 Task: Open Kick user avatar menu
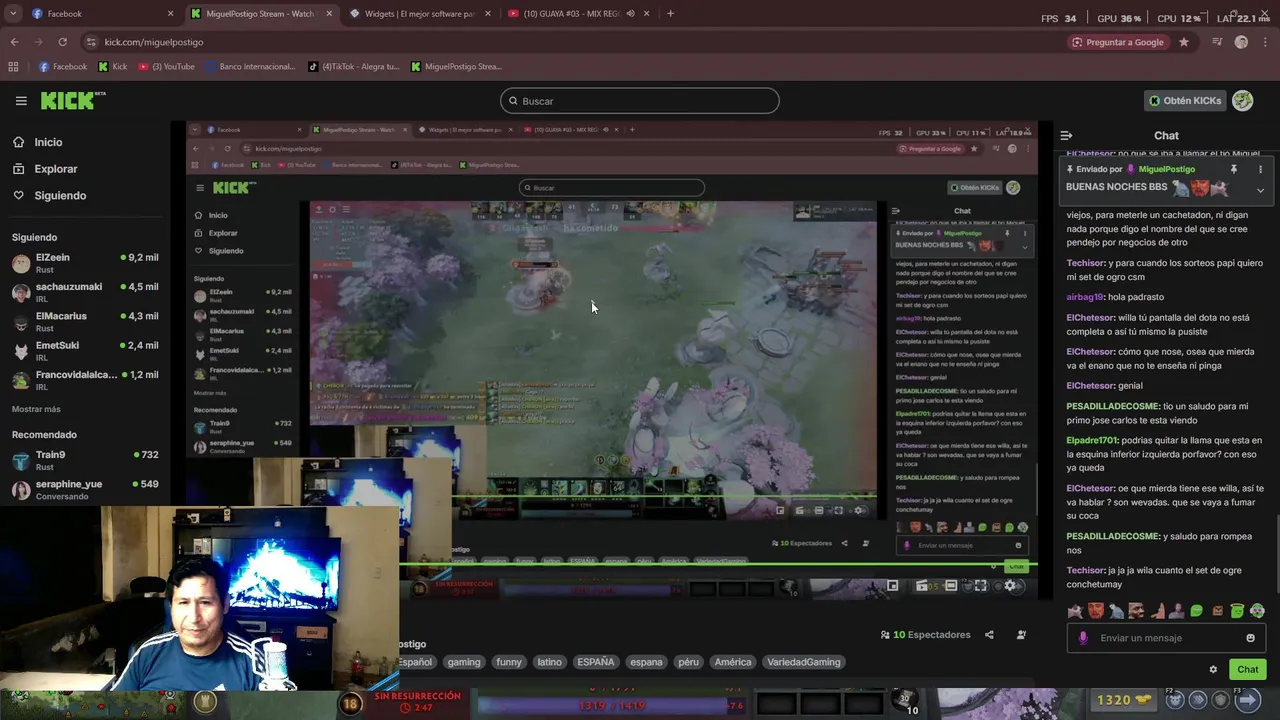(x=1242, y=100)
